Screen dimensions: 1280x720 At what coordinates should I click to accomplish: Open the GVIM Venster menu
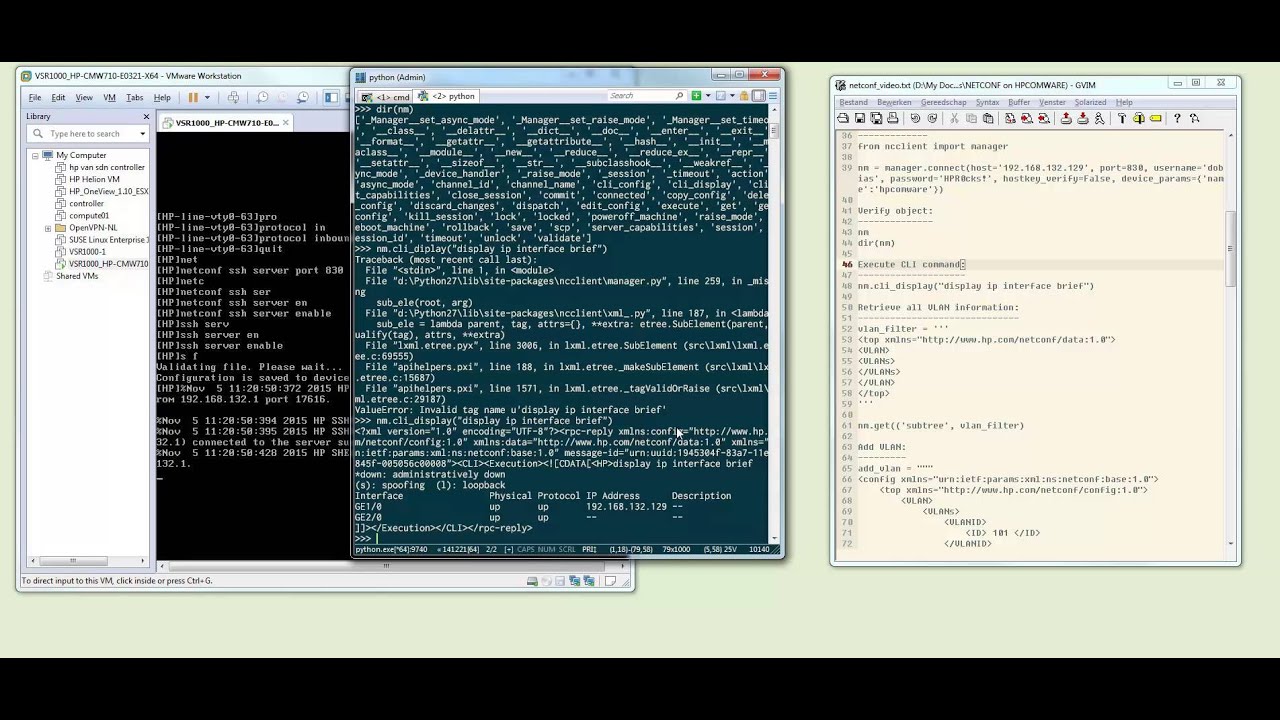[1052, 102]
